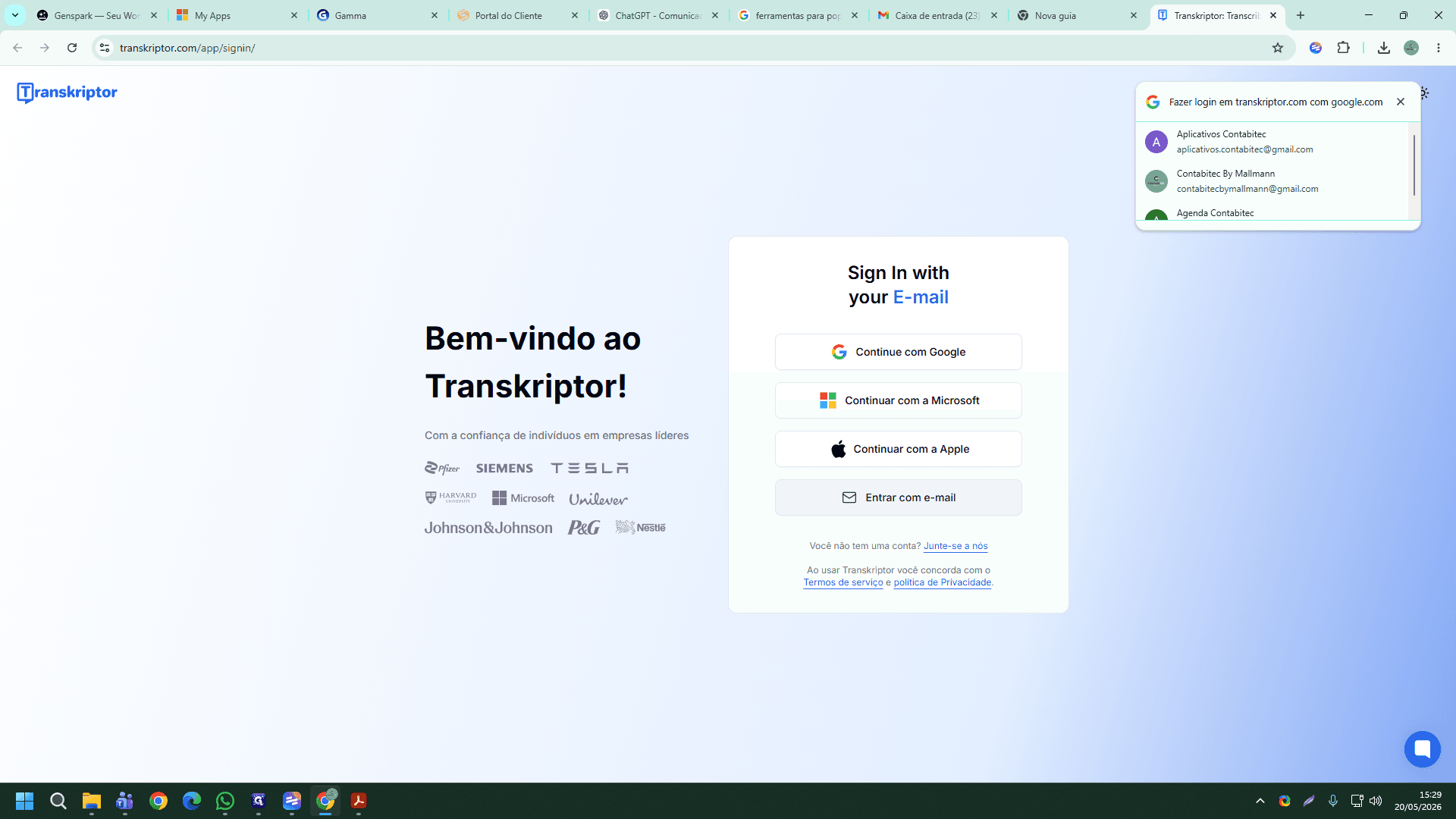Click the Google popup account list scrollbar
The image size is (1456, 819).
point(1414,165)
